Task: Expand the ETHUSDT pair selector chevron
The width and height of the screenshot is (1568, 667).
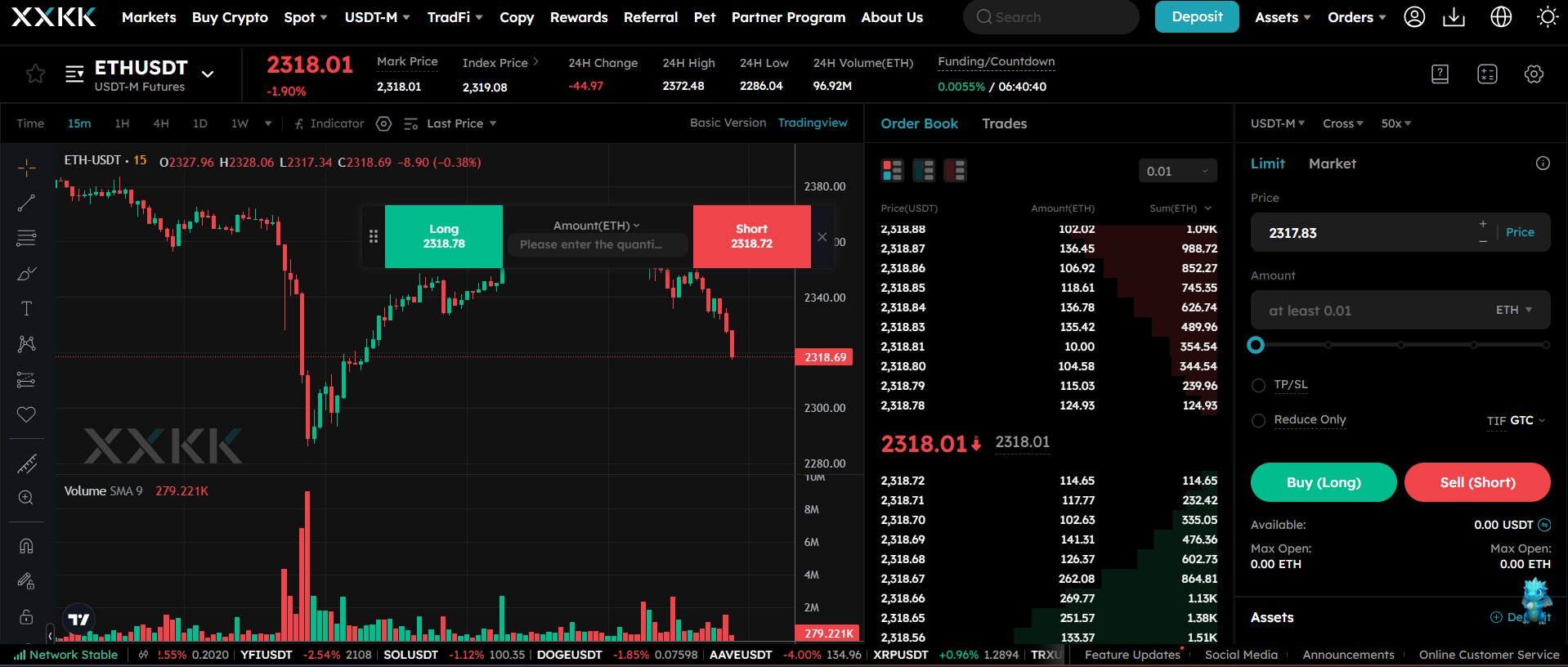Action: [208, 74]
